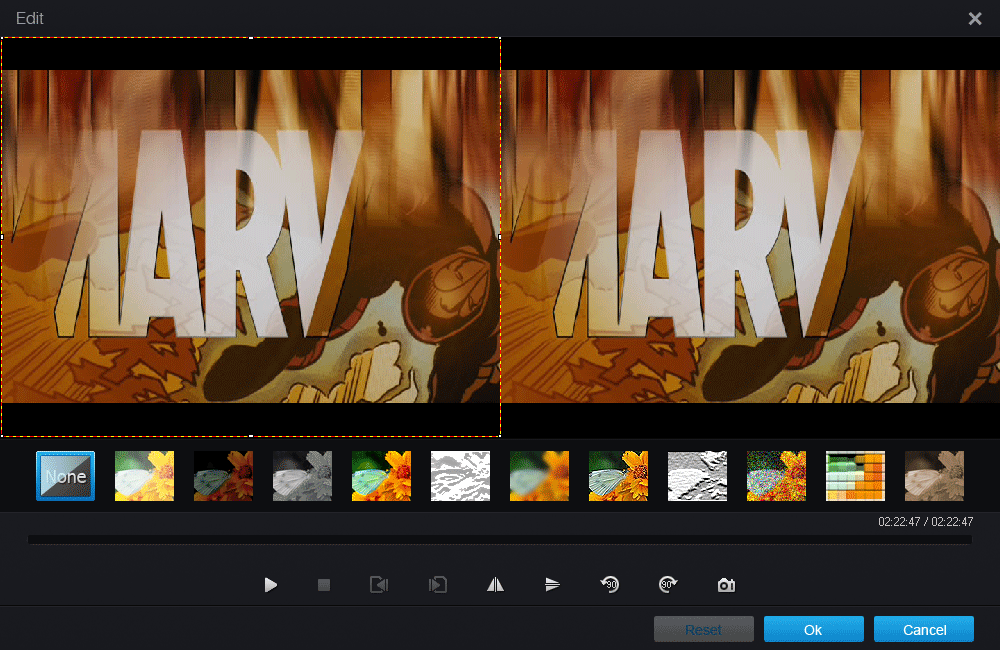Screen dimensions: 1000x650
Task: Click the playback progress bar
Action: [x=499, y=540]
